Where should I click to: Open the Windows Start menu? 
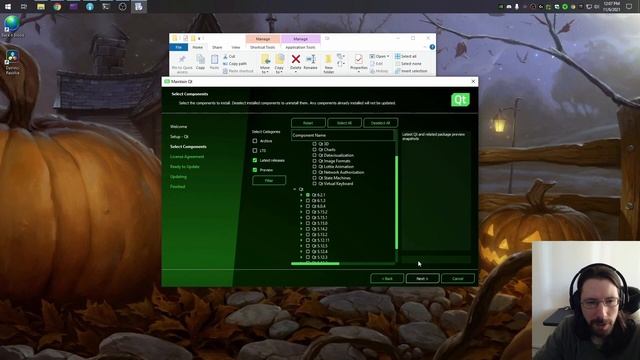(x=8, y=7)
